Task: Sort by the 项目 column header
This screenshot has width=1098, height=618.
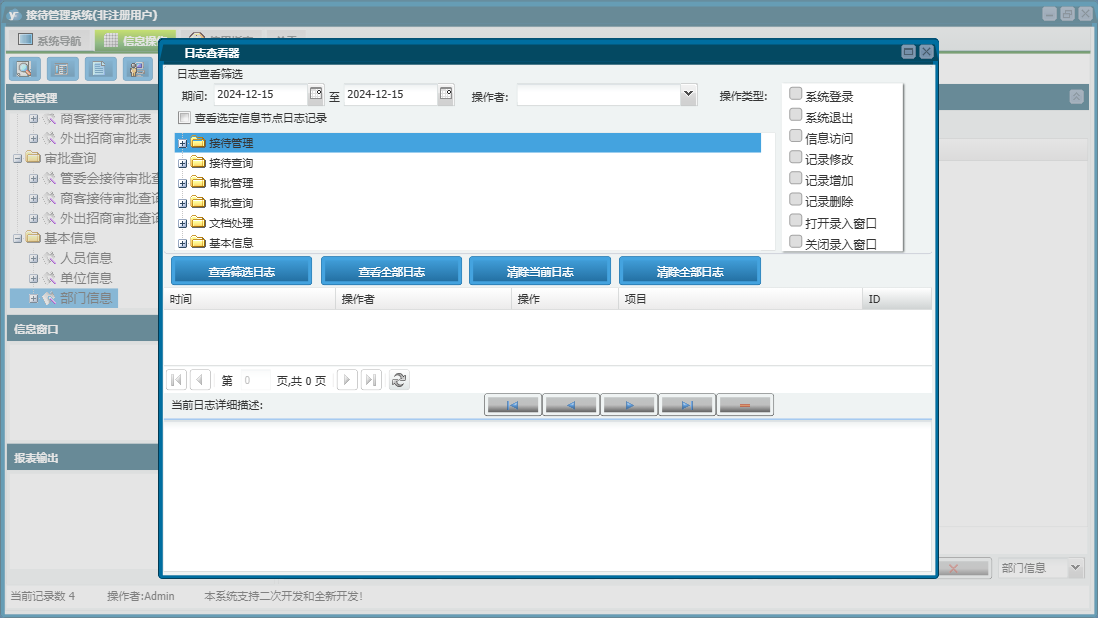Action: click(x=740, y=299)
